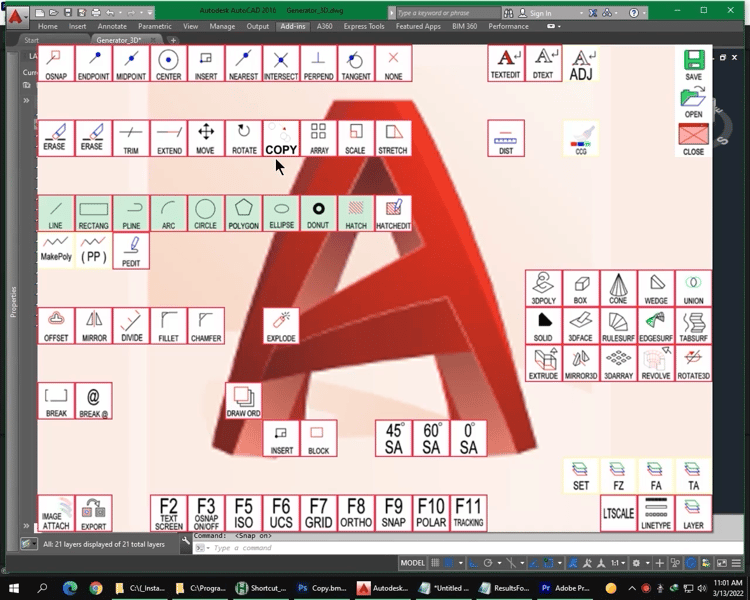This screenshot has width=750, height=600.
Task: Click the LTSCALE button
Action: pos(618,513)
